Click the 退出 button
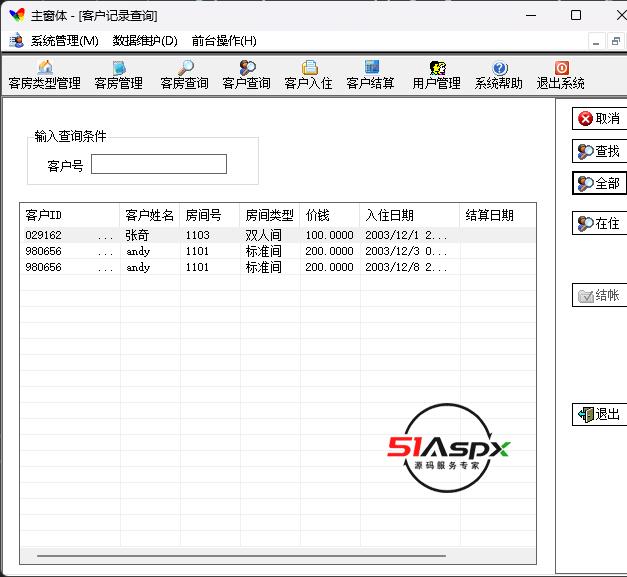This screenshot has height=577, width=627. tap(599, 414)
